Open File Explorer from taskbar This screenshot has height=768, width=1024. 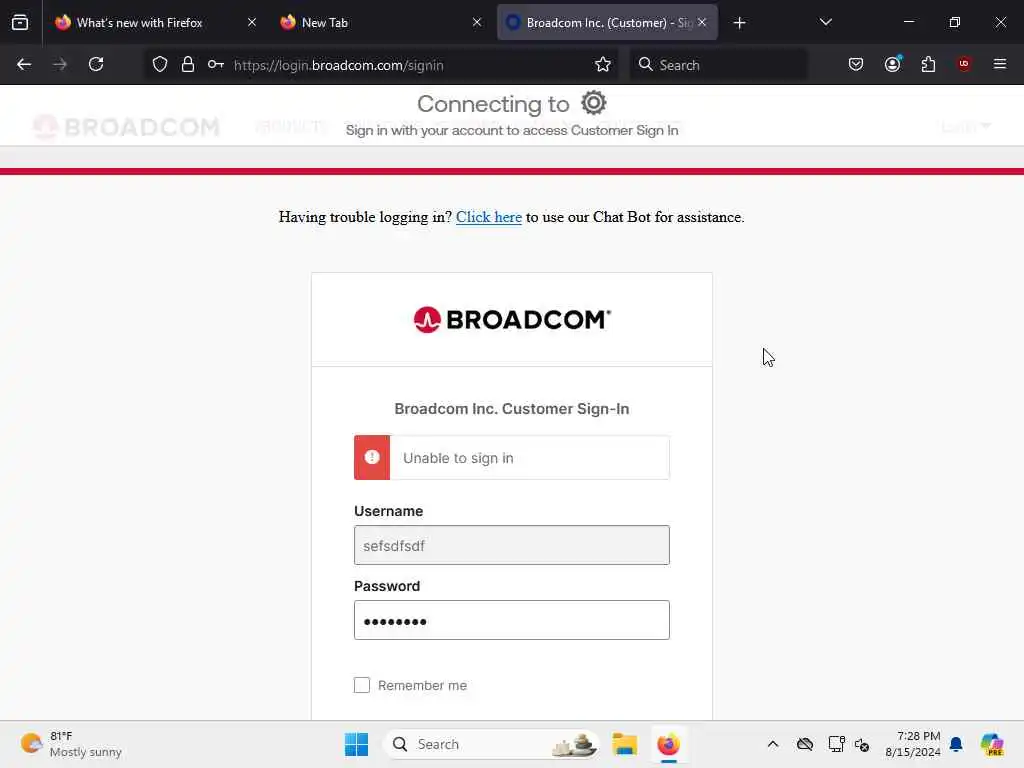(624, 744)
